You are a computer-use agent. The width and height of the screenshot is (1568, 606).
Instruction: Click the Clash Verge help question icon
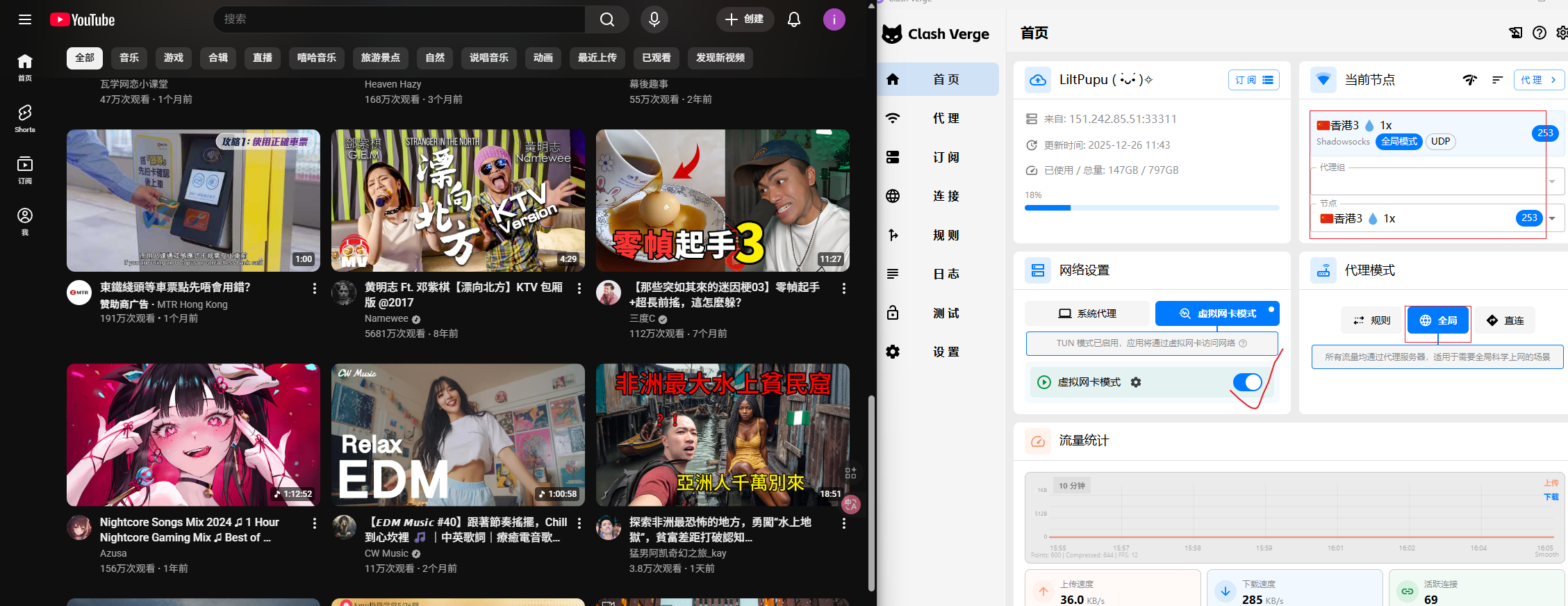tap(1540, 33)
